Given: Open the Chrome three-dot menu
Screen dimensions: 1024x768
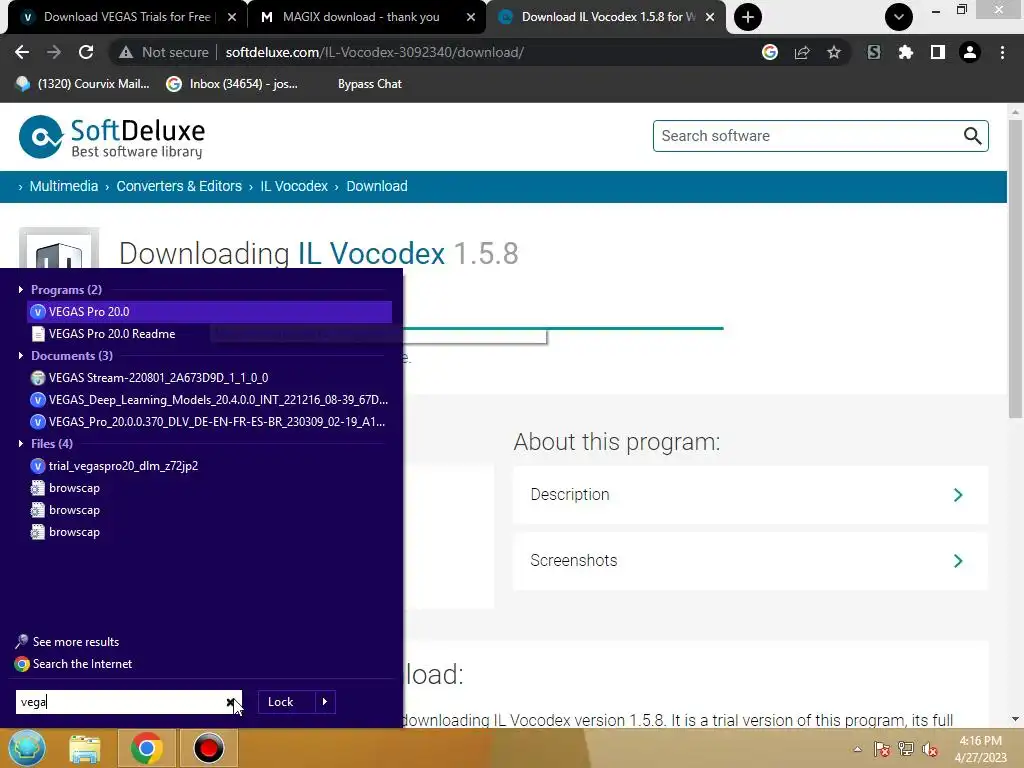Looking at the screenshot, I should (x=1002, y=52).
